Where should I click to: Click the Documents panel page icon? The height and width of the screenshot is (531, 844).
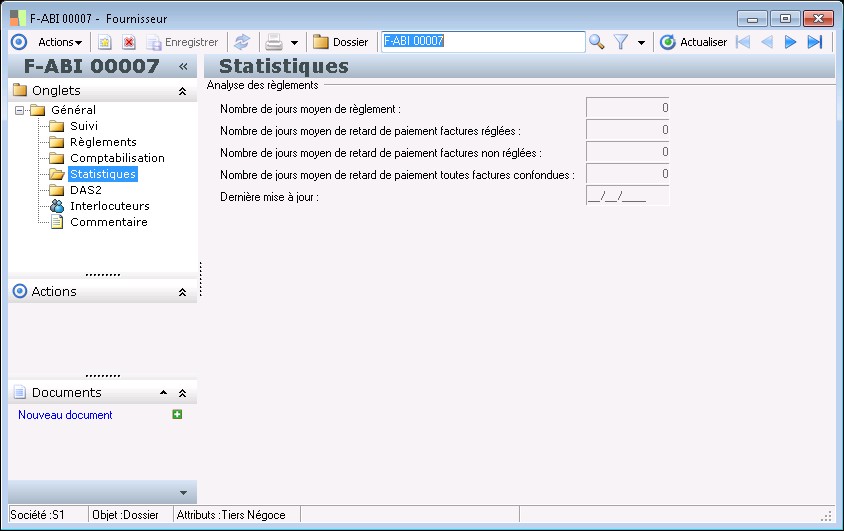coord(20,392)
